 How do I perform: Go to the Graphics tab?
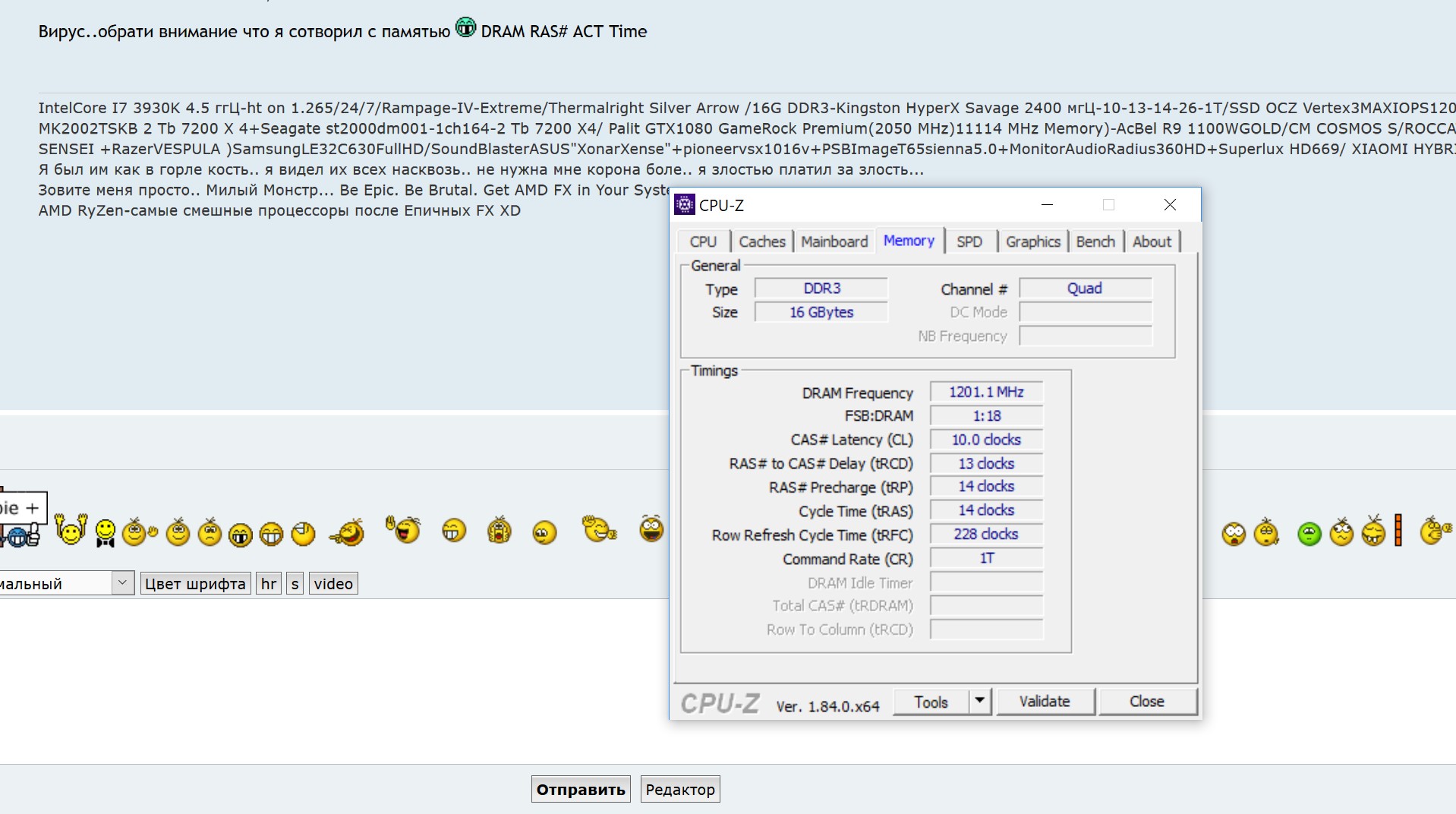1032,241
